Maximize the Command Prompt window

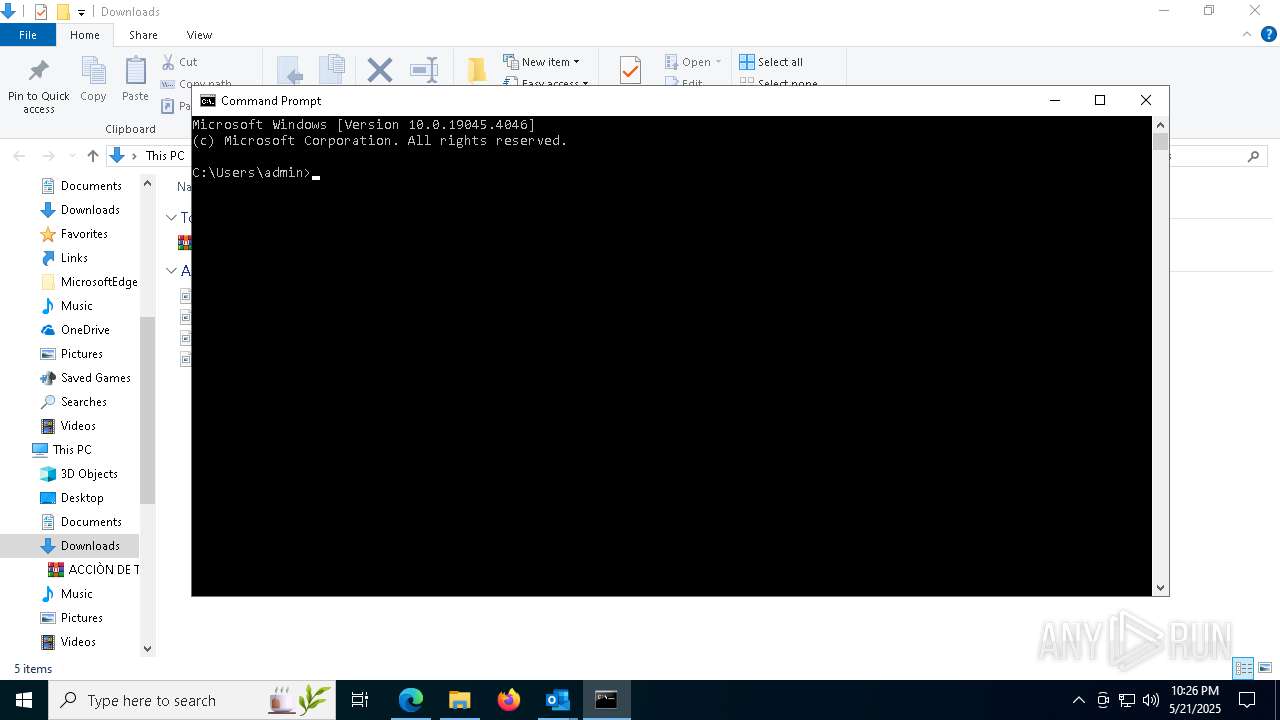click(x=1100, y=100)
